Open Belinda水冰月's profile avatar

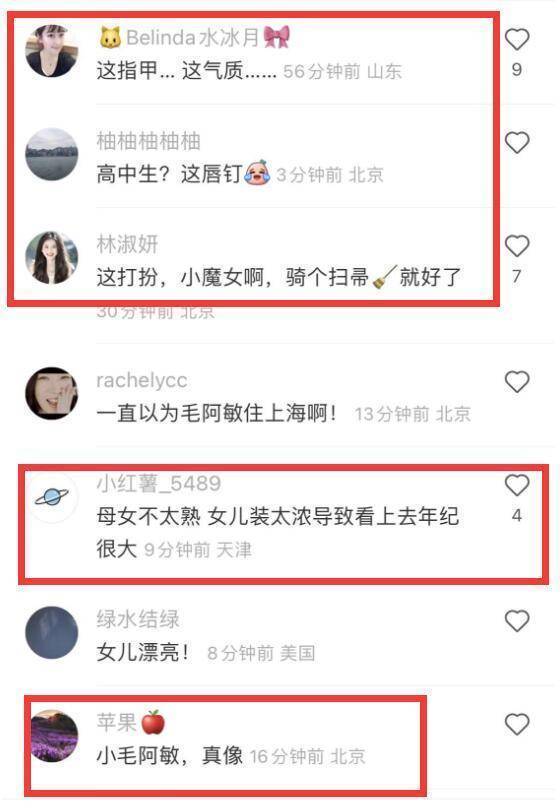coord(52,51)
